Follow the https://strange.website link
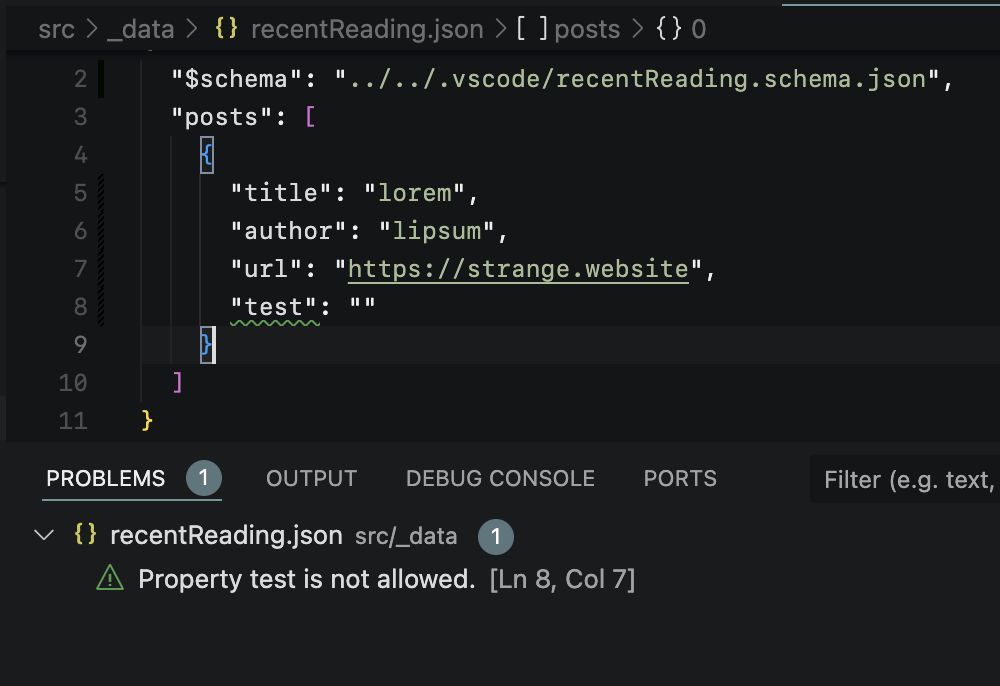Screen dimensions: 1000x686 tap(517, 269)
